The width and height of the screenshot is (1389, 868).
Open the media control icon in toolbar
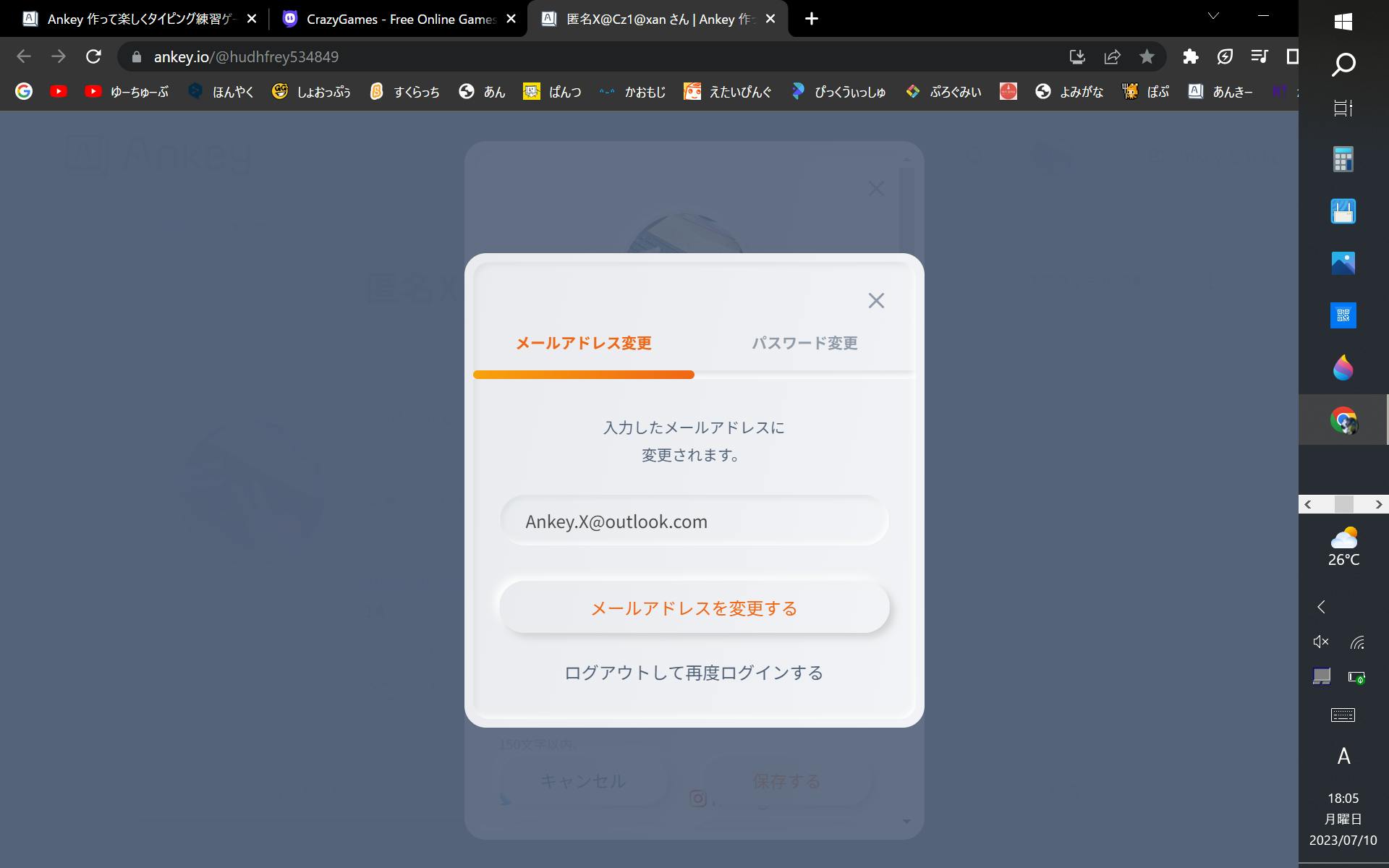tap(1260, 56)
